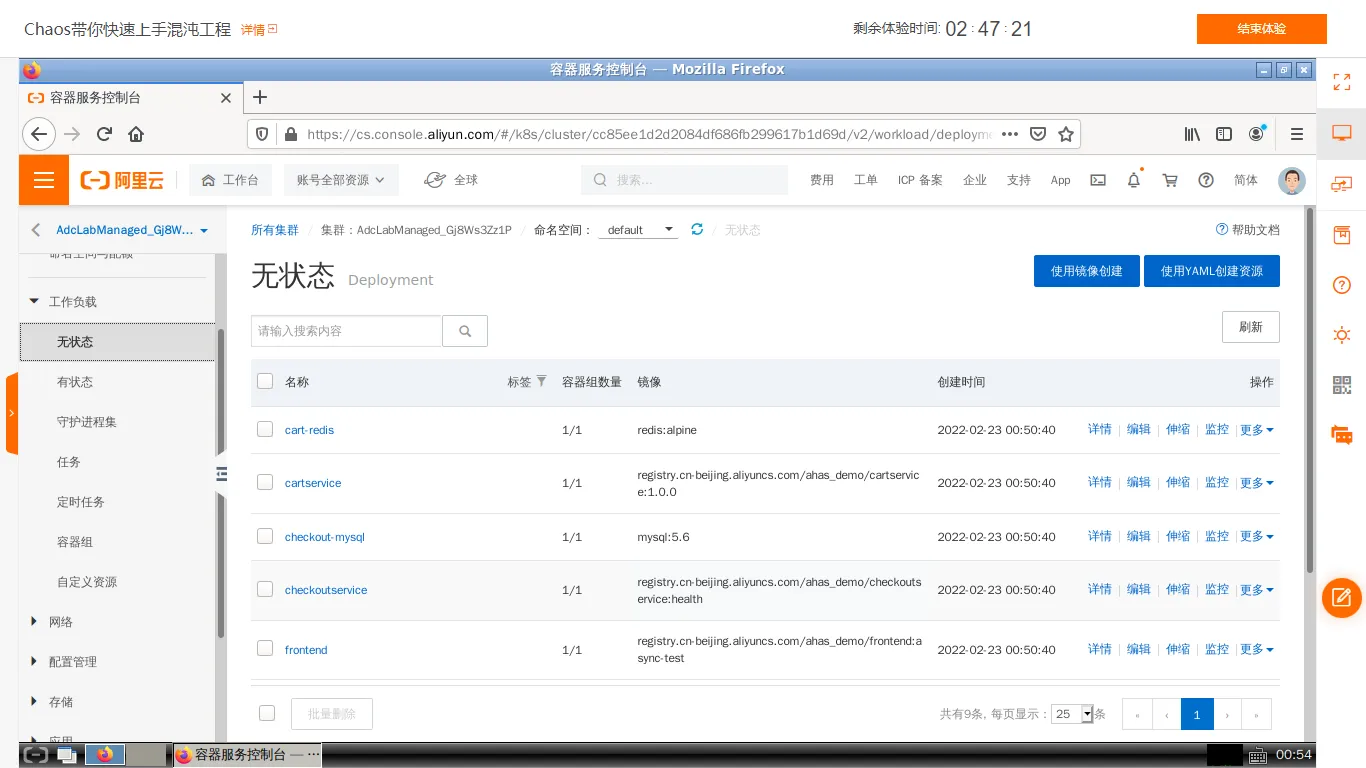1366x768 pixels.
Task: Focus the deployment search input
Action: coord(347,331)
